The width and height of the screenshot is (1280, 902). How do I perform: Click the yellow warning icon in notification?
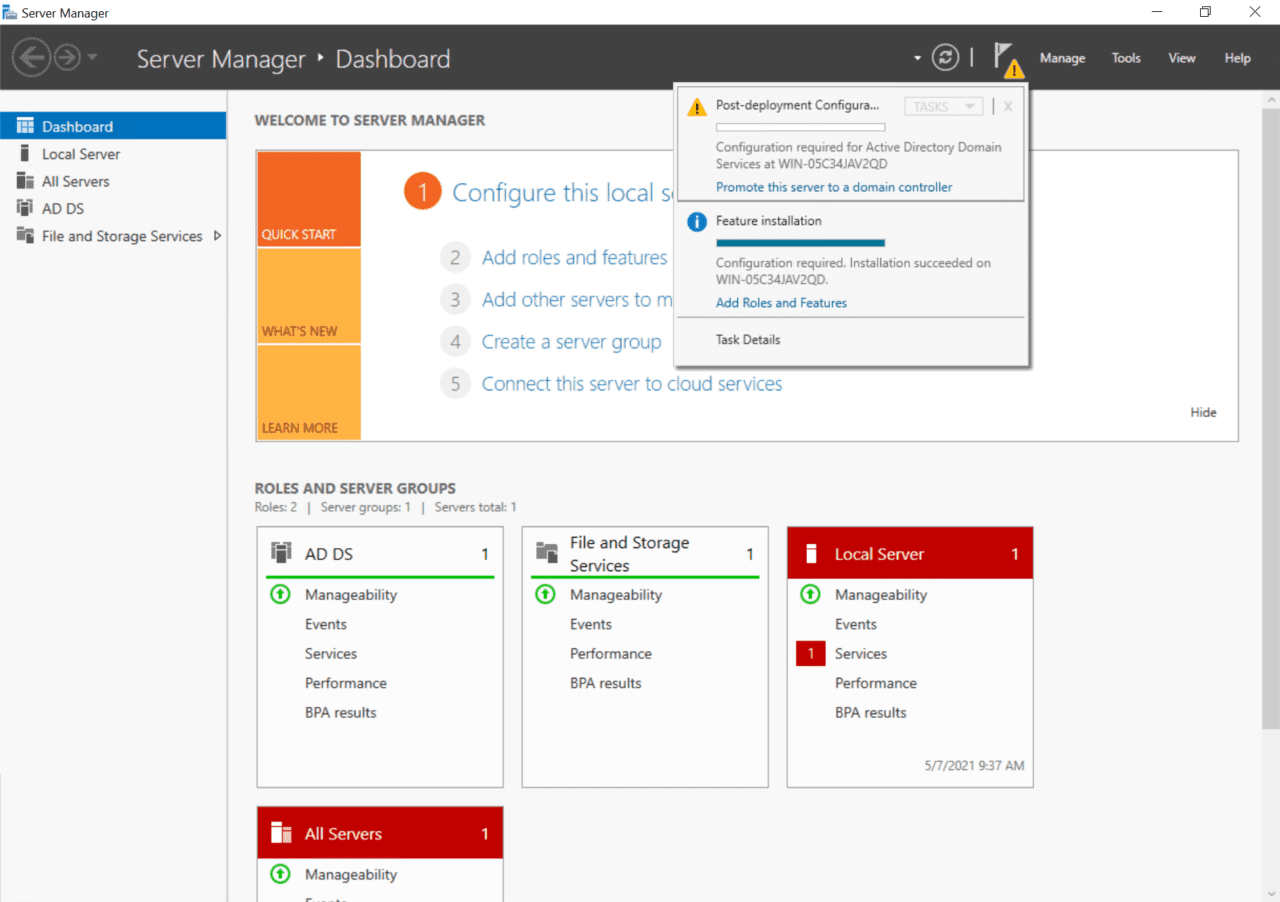(x=697, y=107)
